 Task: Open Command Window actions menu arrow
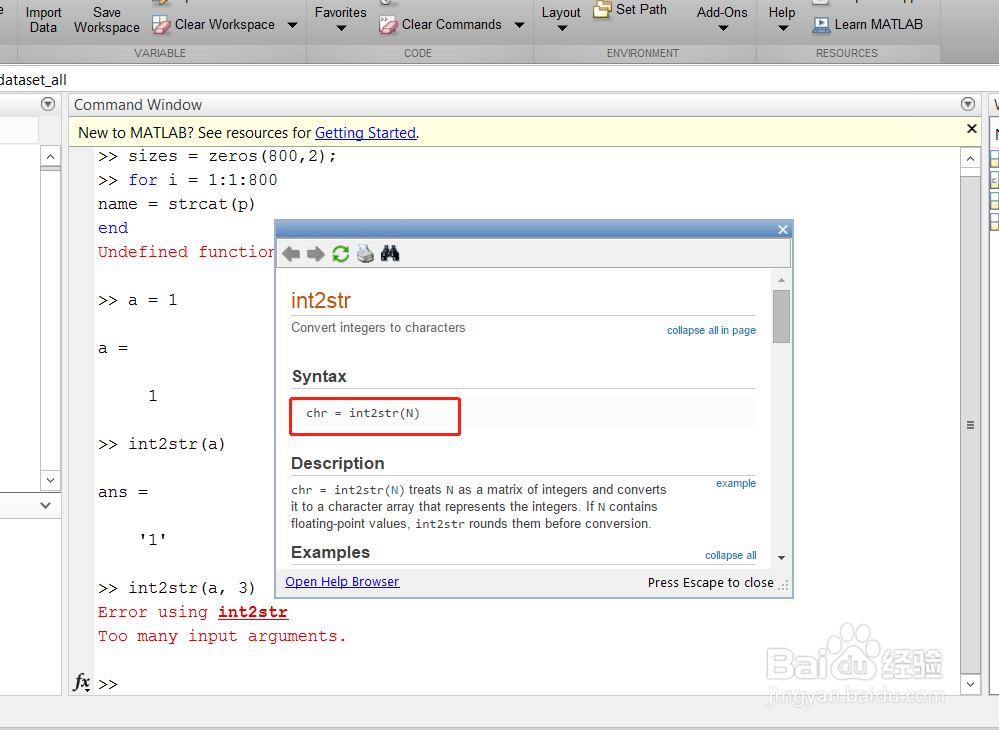click(968, 104)
